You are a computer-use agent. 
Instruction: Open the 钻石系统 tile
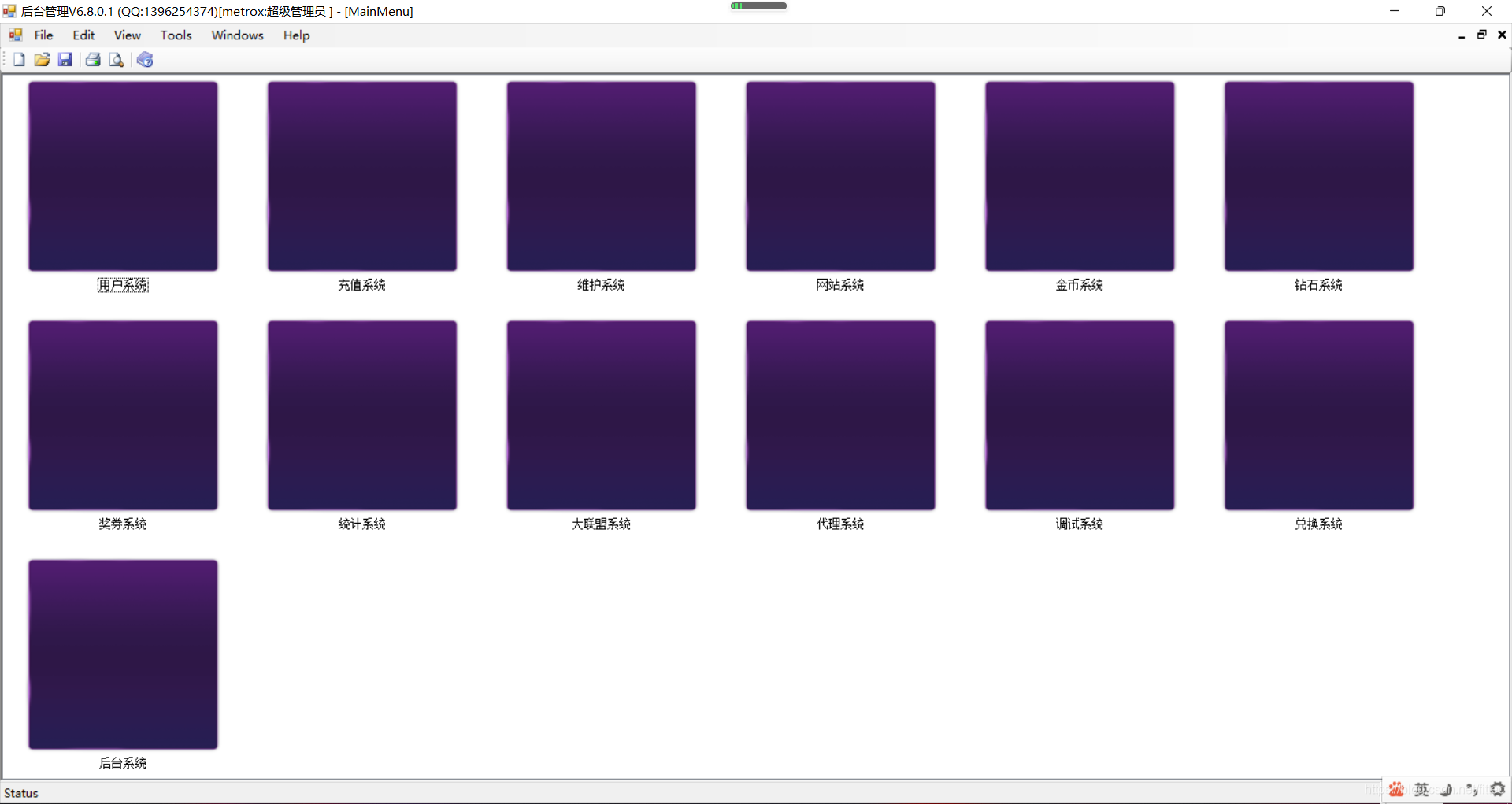[x=1319, y=176]
